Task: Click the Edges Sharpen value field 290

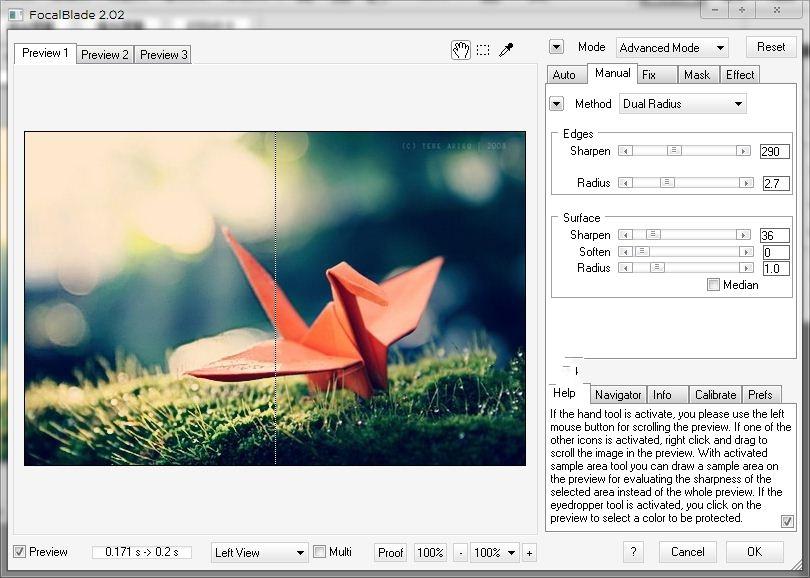Action: click(x=774, y=151)
